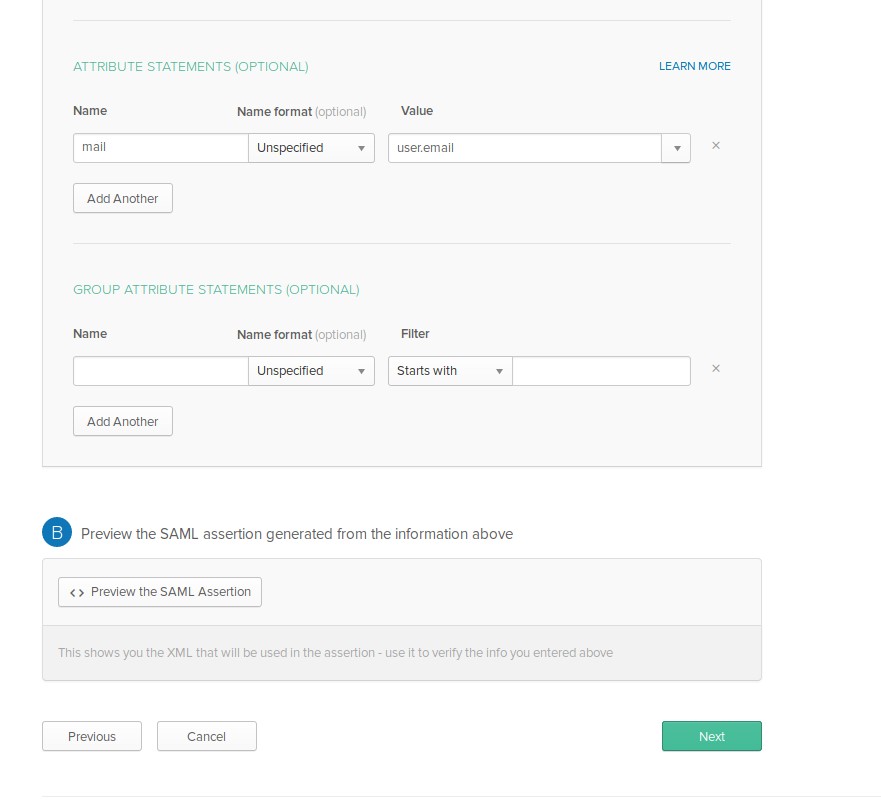Click the code brackets icon on Preview button

click(x=77, y=592)
